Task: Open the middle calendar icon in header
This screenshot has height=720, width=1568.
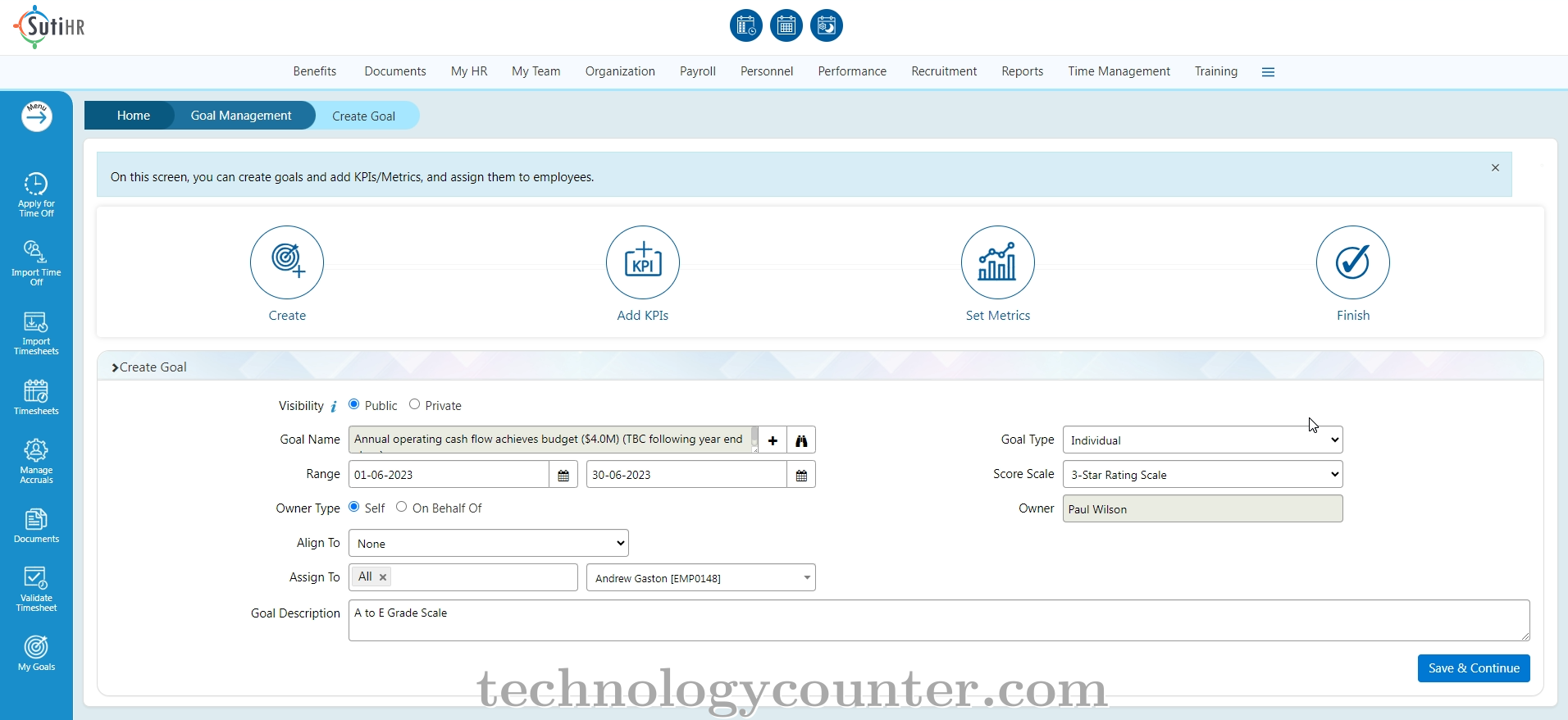Action: (x=786, y=25)
